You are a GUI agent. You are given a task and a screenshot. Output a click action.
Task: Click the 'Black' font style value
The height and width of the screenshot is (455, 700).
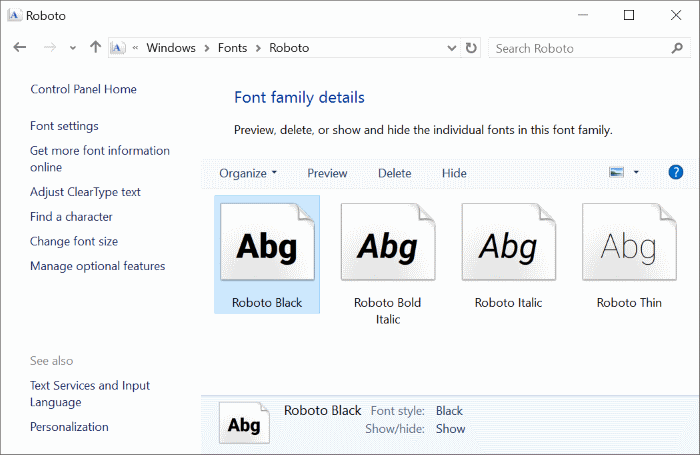click(450, 411)
